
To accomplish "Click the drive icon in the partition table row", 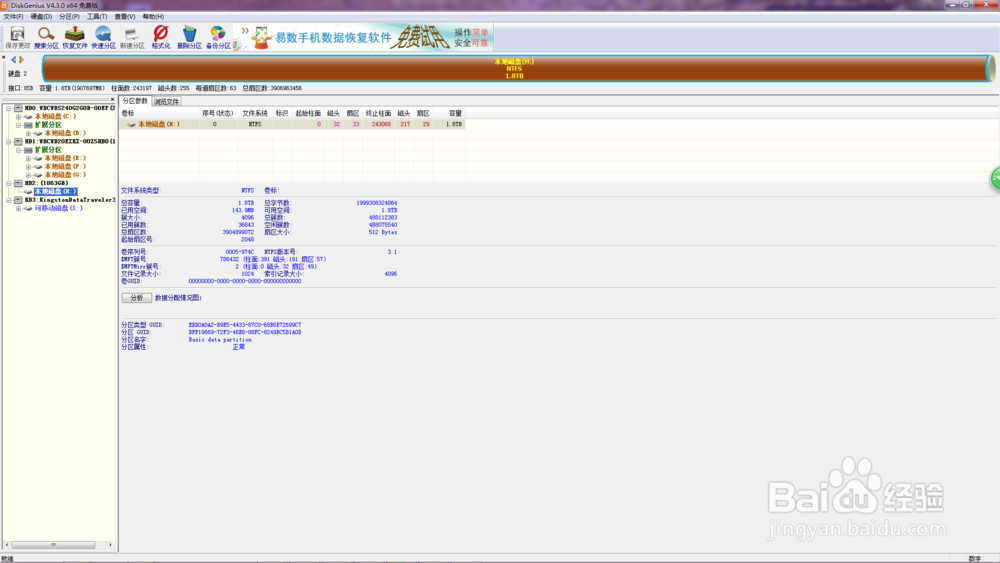I will [131, 124].
